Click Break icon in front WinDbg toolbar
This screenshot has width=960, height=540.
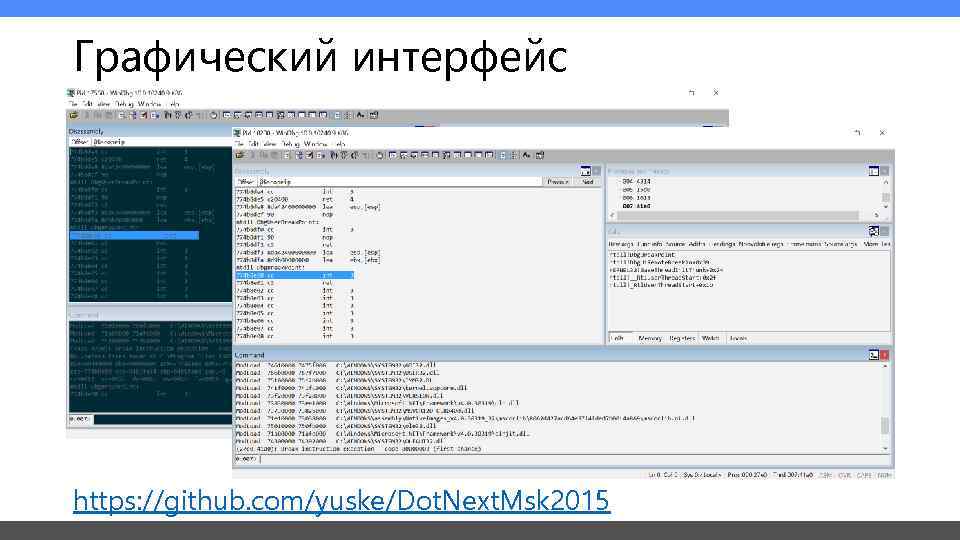pyautogui.click(x=319, y=156)
